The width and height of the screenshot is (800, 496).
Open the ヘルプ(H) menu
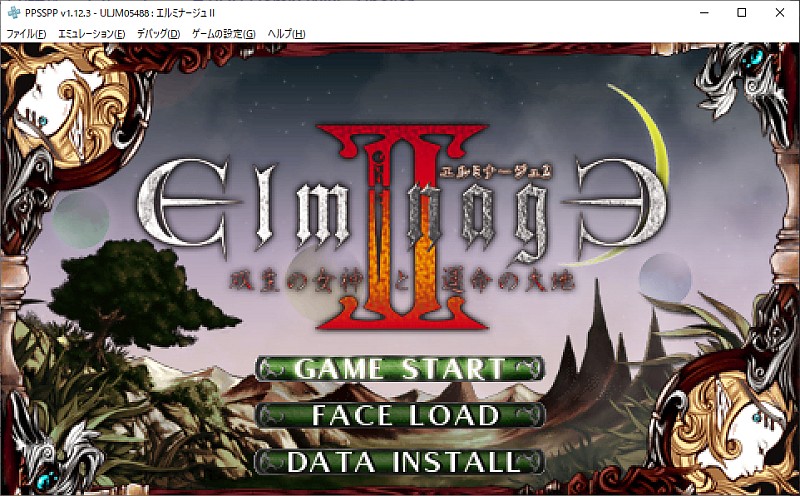286,34
